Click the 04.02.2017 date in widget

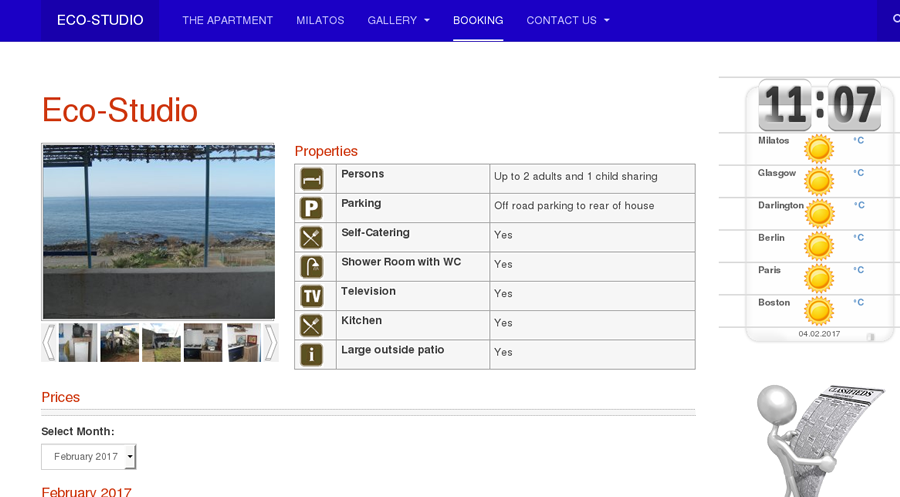tap(819, 334)
